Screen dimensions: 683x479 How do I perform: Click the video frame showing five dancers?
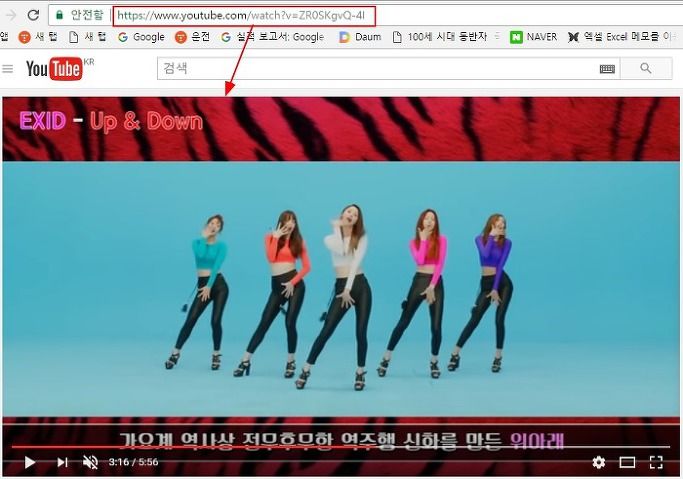tap(341, 289)
